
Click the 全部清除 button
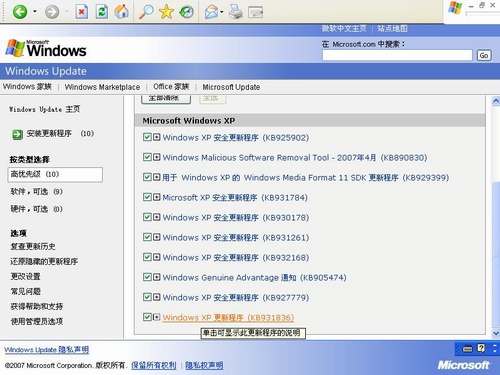click(166, 99)
